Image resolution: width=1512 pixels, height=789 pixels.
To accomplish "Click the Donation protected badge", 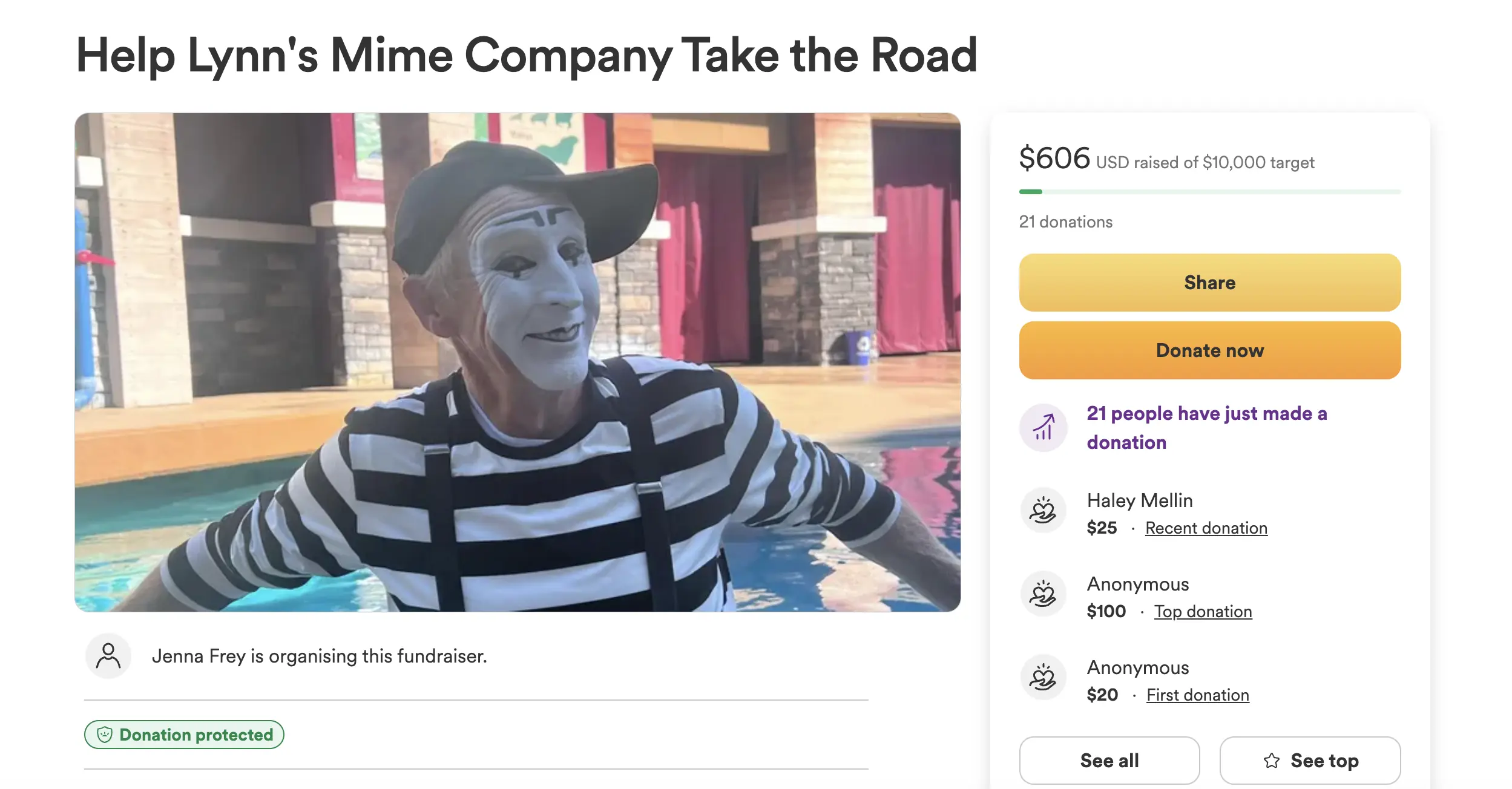I will [184, 735].
